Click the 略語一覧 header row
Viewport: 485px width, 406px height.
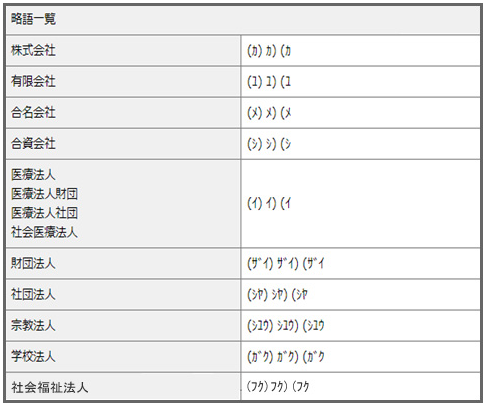(243, 19)
